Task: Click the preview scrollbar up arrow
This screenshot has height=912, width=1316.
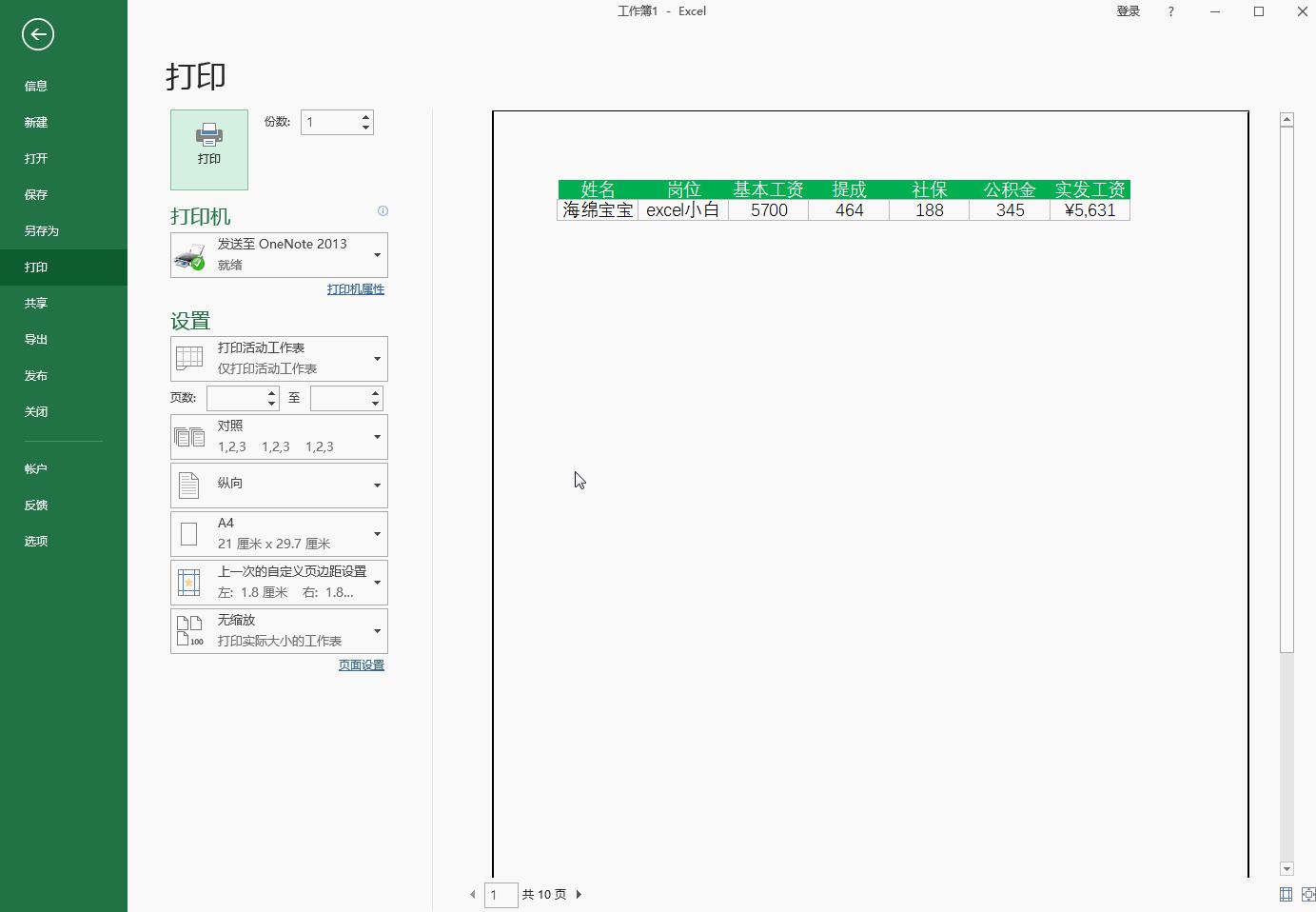Action: click(1287, 119)
